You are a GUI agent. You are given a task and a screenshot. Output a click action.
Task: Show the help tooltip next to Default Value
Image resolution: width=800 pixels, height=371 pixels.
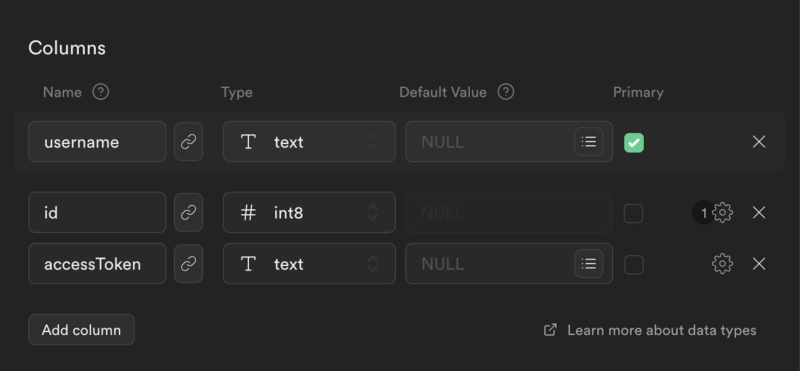[x=506, y=92]
